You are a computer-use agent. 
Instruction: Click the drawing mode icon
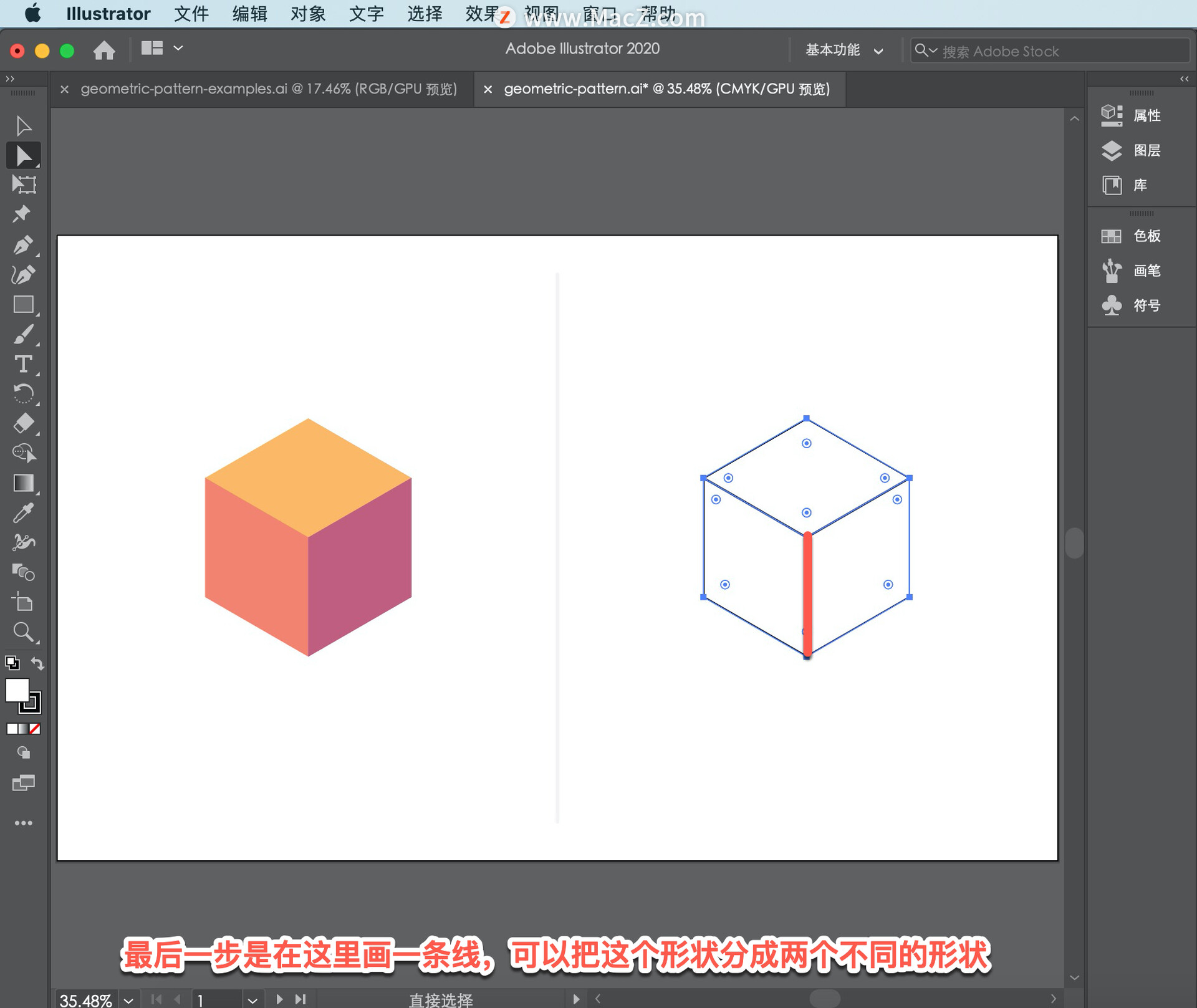[x=23, y=753]
